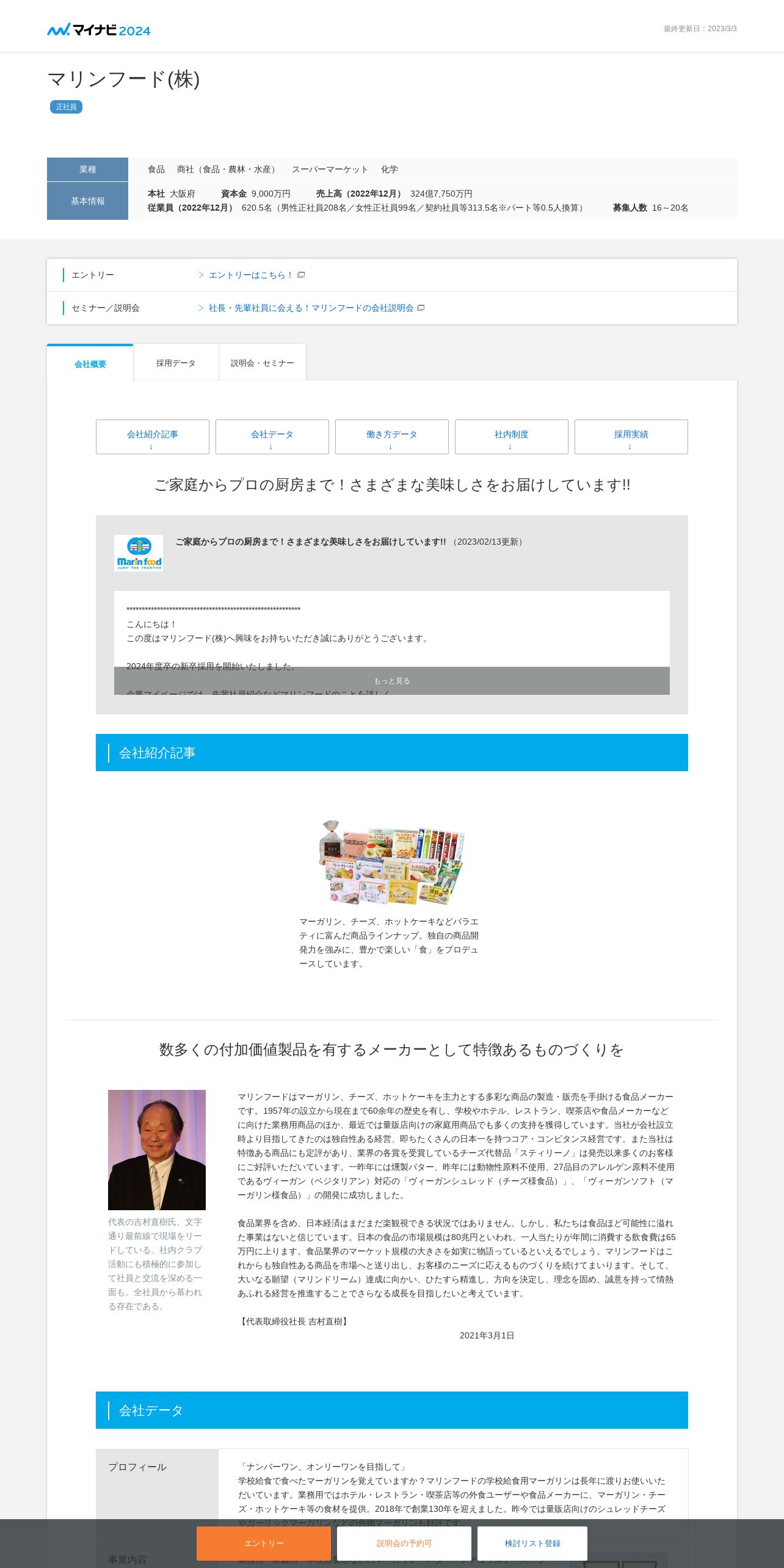Click the マイナビ2024 logo
The height and width of the screenshot is (1568, 784).
pos(99,30)
